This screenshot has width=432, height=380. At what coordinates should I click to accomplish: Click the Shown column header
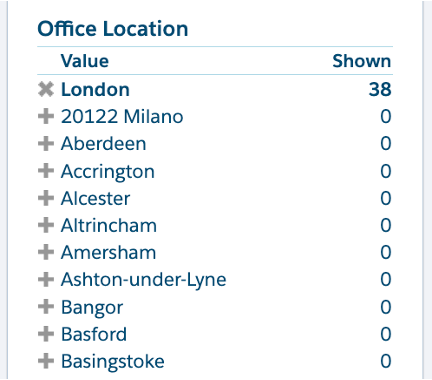click(362, 61)
